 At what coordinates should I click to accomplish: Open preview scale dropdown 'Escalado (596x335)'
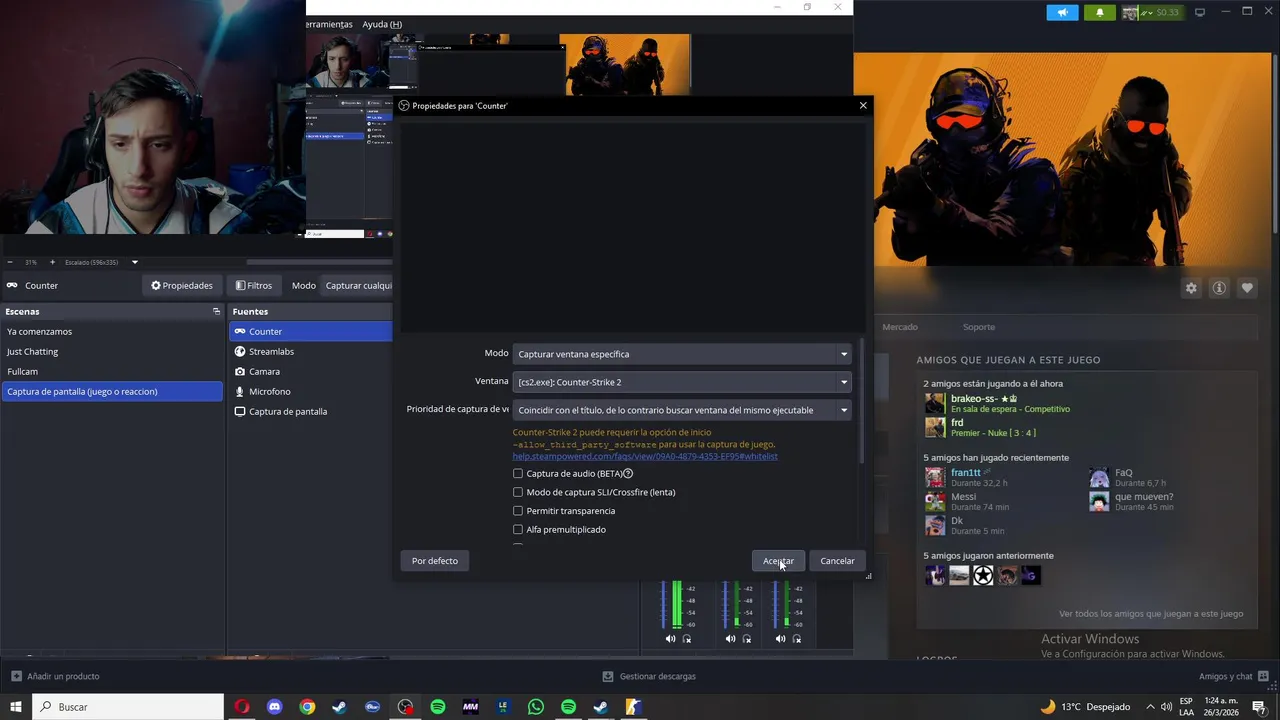click(x=101, y=263)
